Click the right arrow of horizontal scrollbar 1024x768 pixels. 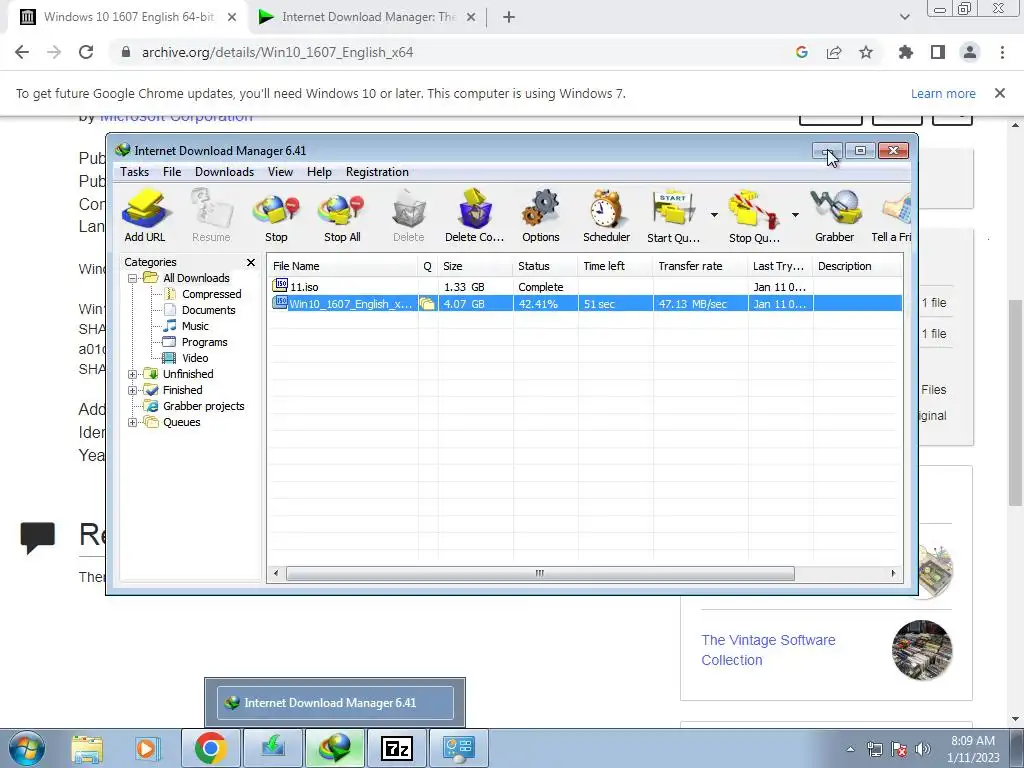click(x=893, y=573)
